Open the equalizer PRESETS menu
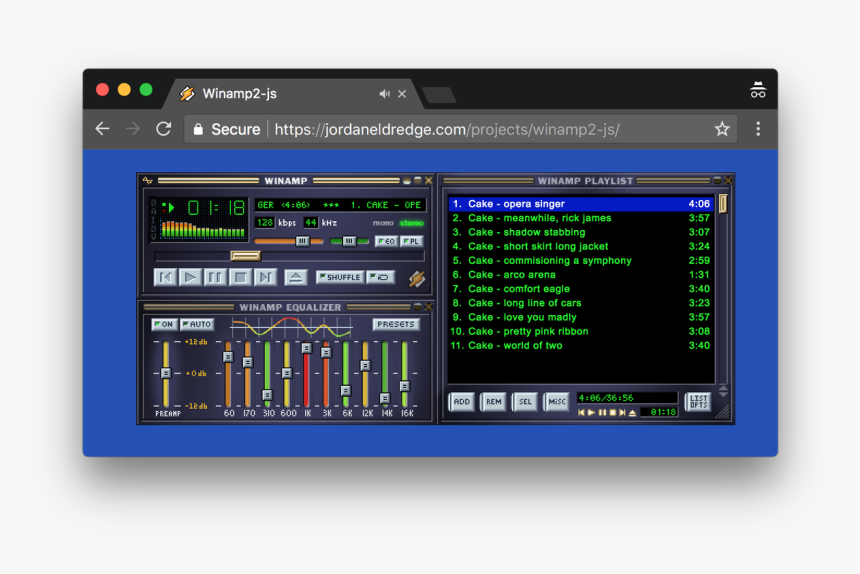This screenshot has height=574, width=860. coord(396,325)
